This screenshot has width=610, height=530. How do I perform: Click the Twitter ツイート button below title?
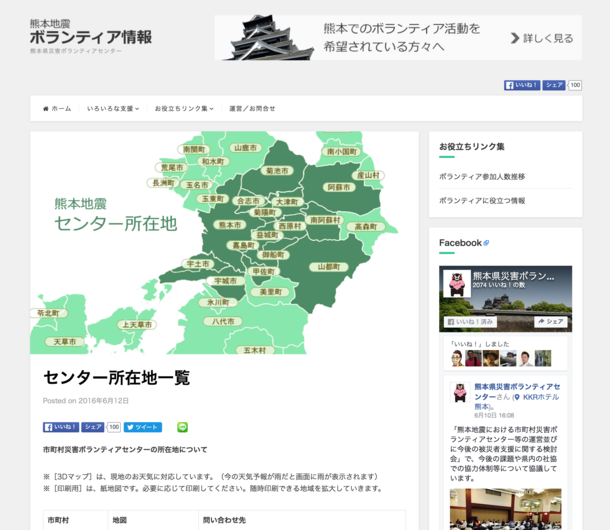pos(143,427)
